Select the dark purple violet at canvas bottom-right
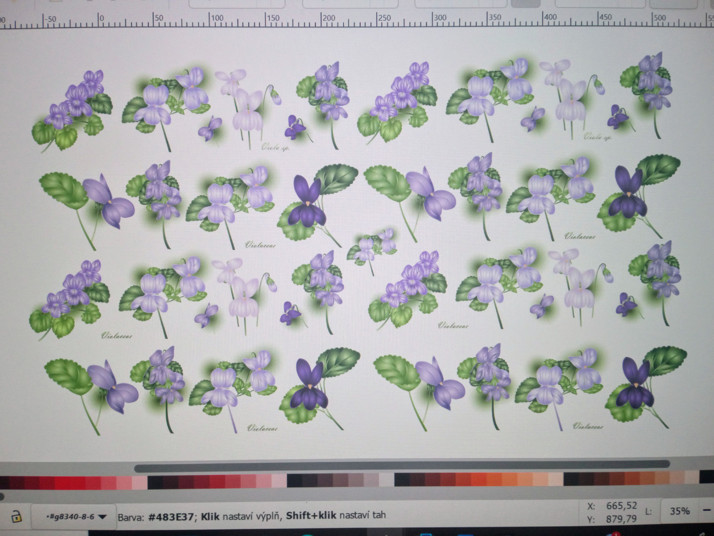714x536 pixels. (635, 386)
